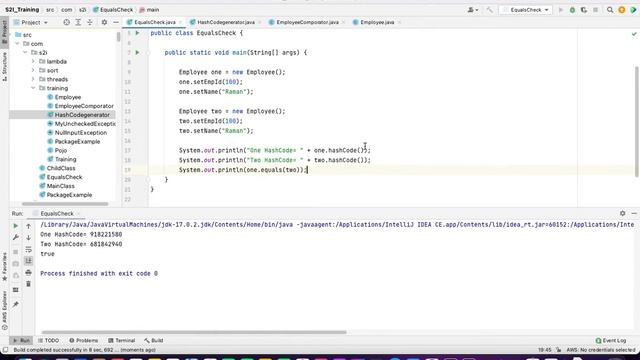Run EqualsCheck from top toolbar
This screenshot has width=640, height=360.
560,10
